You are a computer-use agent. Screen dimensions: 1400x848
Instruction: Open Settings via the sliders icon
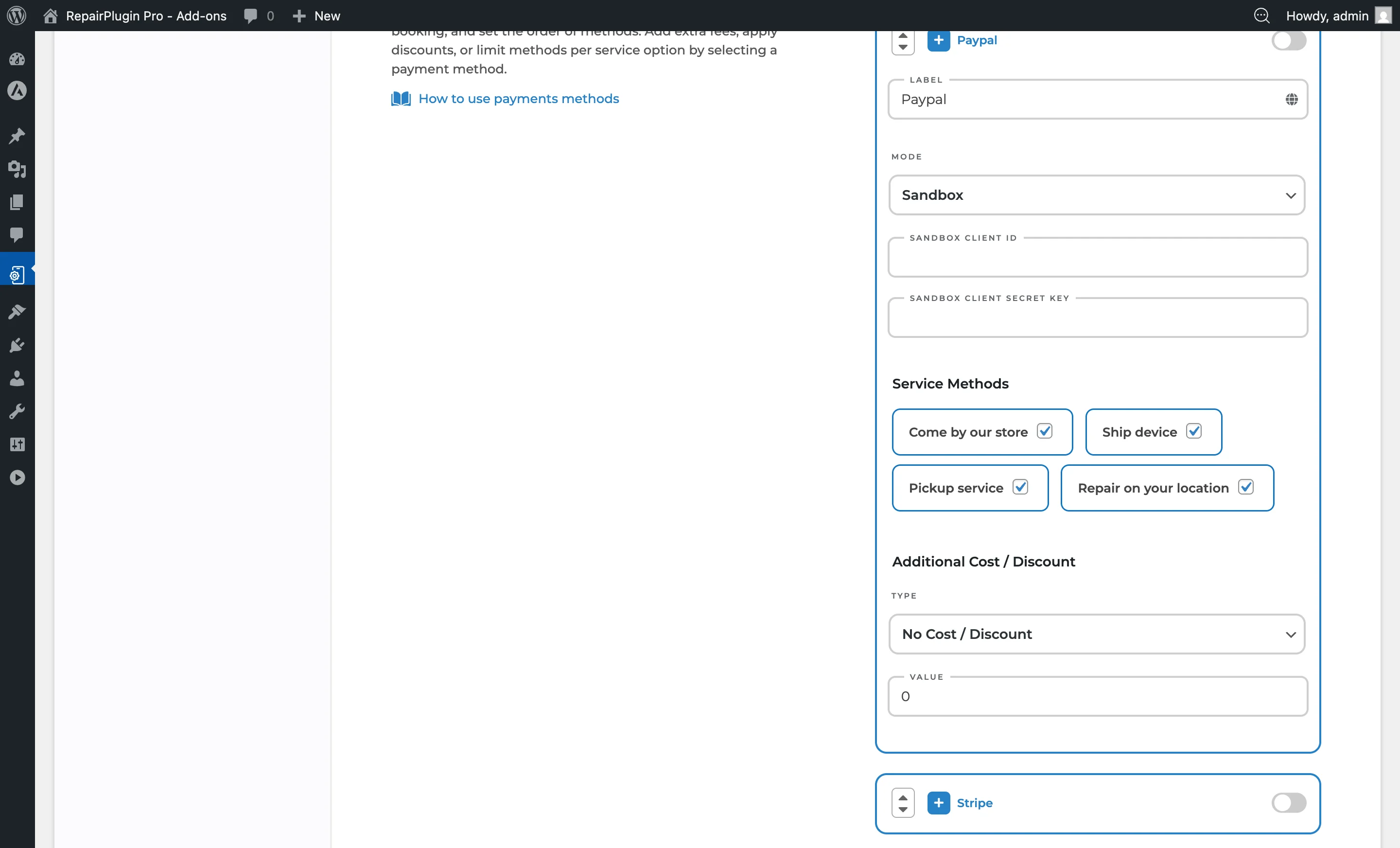click(16, 444)
